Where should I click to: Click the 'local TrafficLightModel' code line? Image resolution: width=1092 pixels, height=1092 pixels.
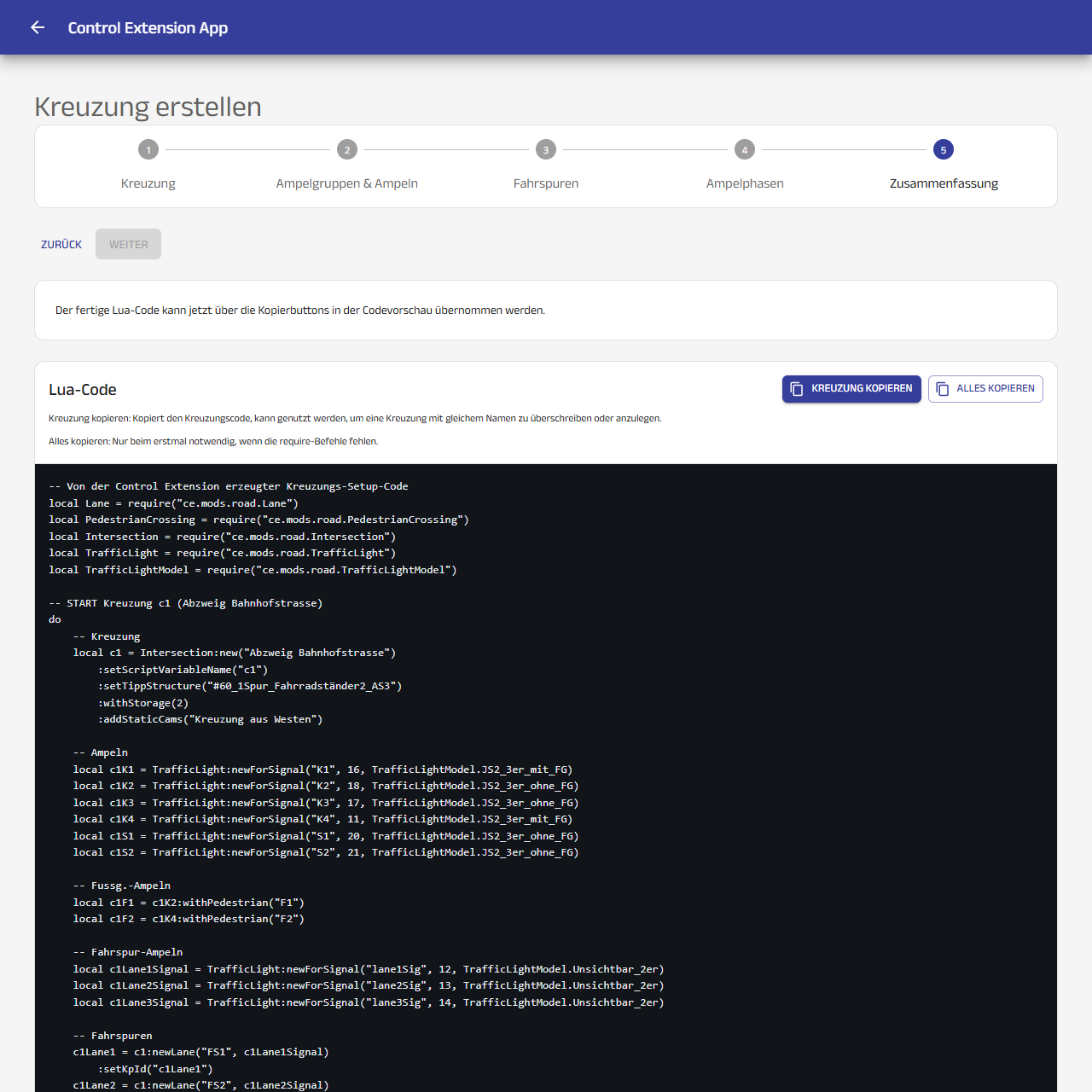(x=253, y=570)
